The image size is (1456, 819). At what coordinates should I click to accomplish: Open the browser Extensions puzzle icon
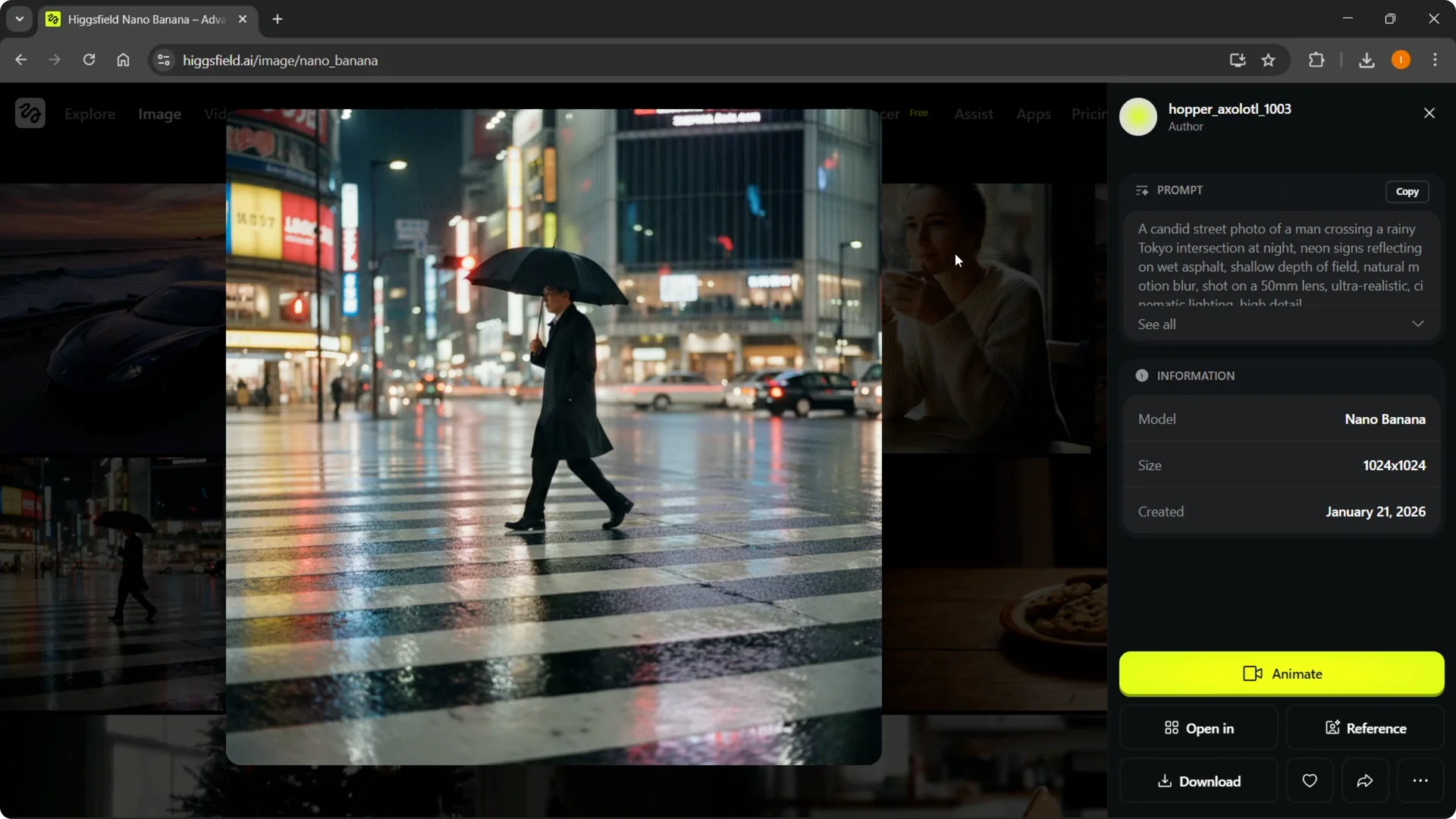click(1316, 60)
